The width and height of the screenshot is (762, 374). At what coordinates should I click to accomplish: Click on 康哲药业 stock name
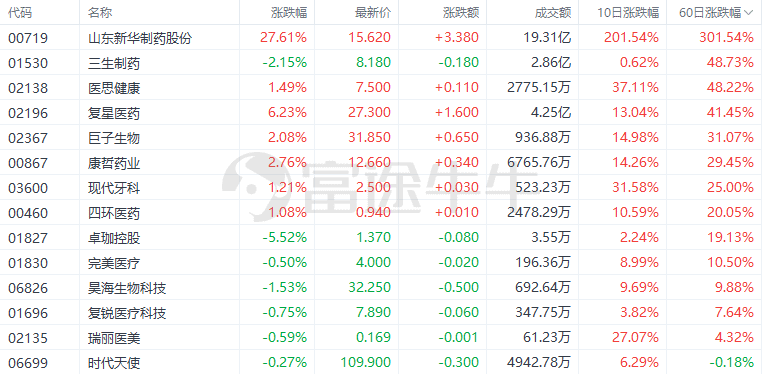click(114, 163)
